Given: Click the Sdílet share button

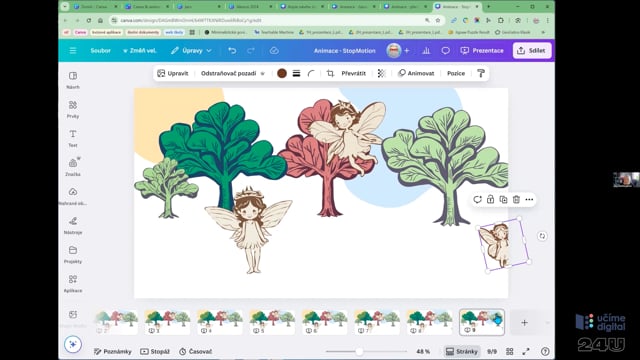Looking at the screenshot, I should (x=532, y=51).
